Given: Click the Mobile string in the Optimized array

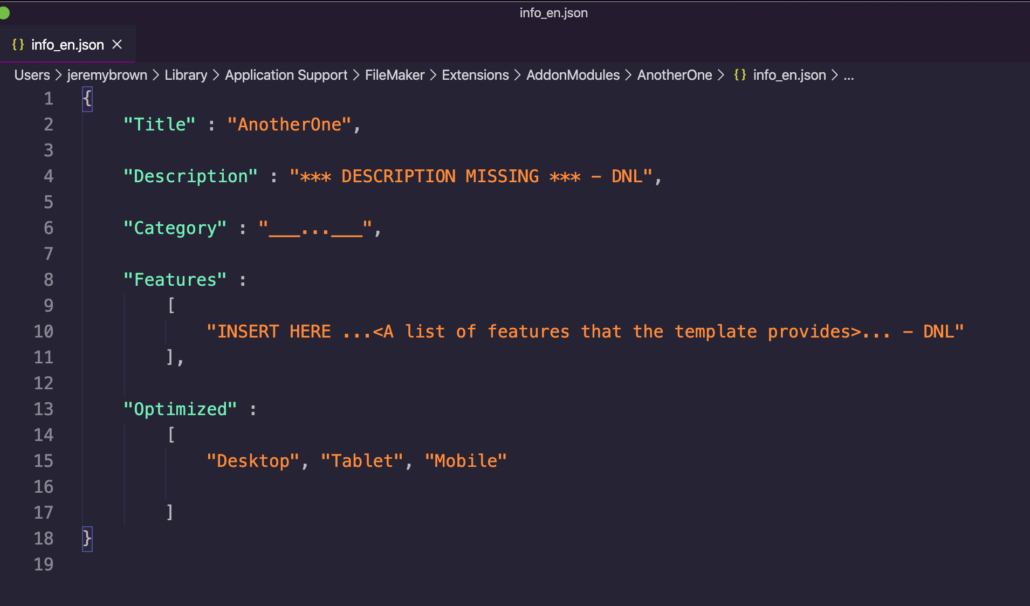Looking at the screenshot, I should (466, 460).
